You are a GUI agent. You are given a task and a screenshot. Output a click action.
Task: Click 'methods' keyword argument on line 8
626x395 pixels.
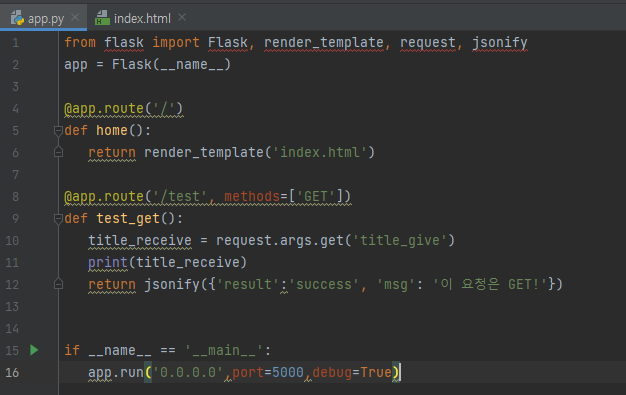tap(252, 197)
